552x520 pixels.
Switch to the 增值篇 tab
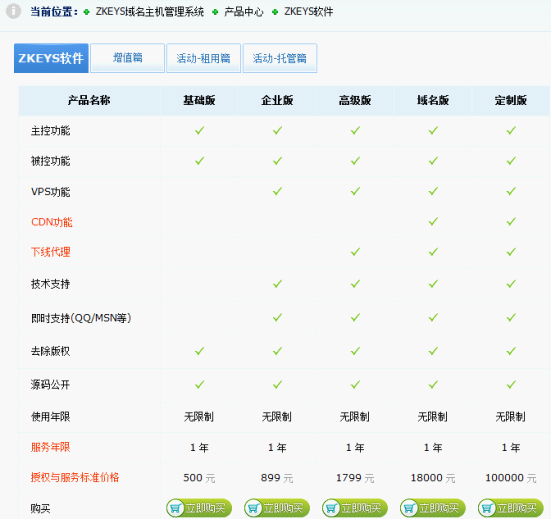(127, 58)
